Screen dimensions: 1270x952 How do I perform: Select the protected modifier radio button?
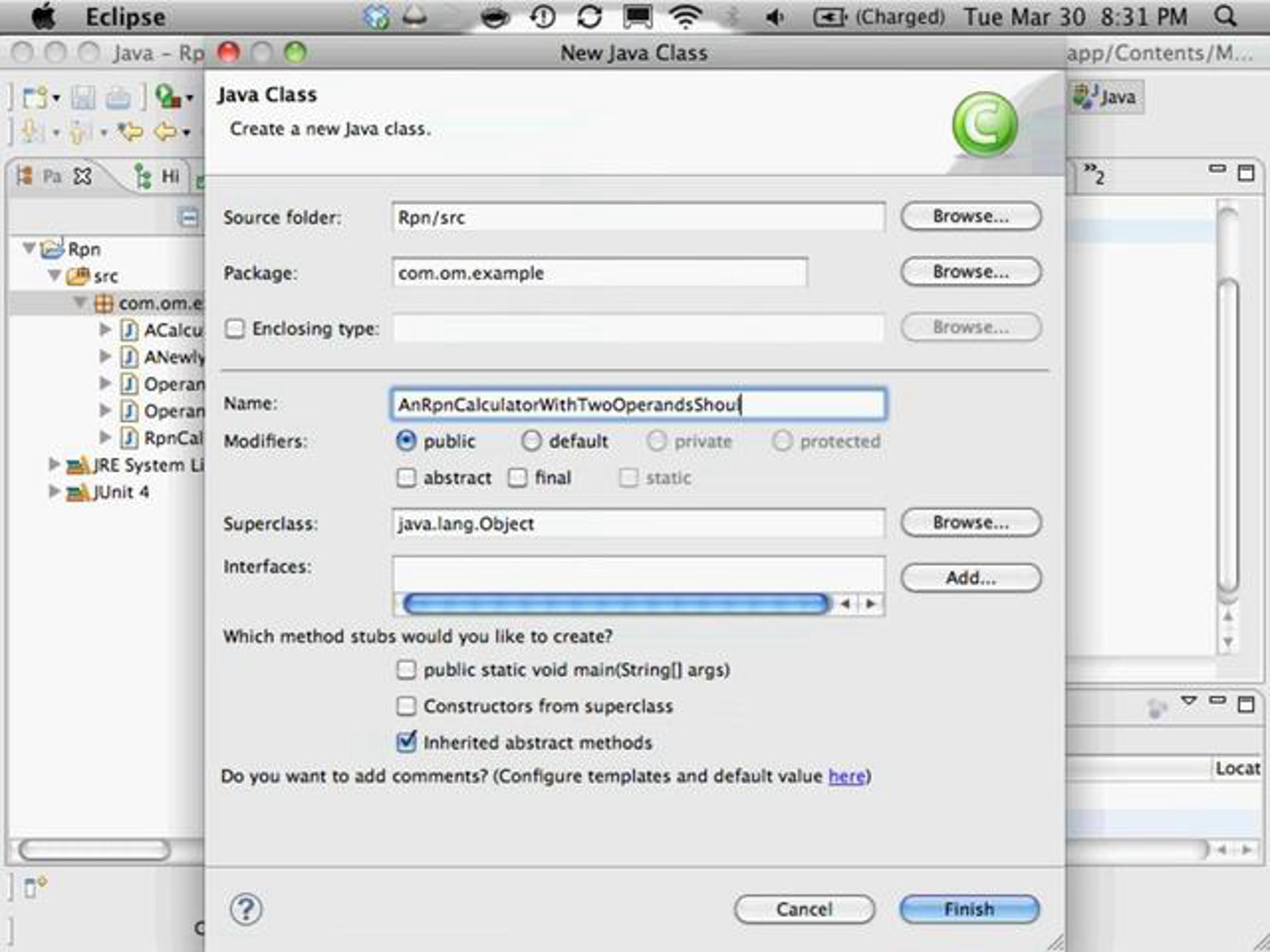pyautogui.click(x=782, y=441)
